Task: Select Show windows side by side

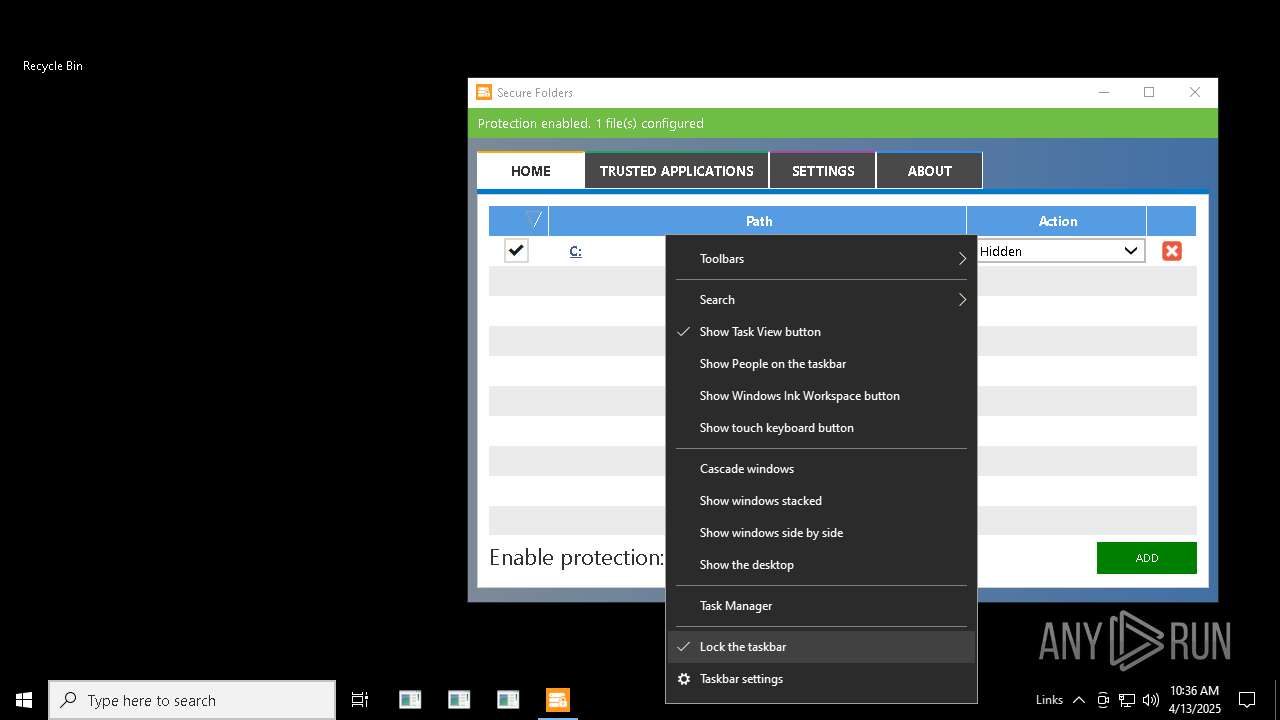Action: 821,533
